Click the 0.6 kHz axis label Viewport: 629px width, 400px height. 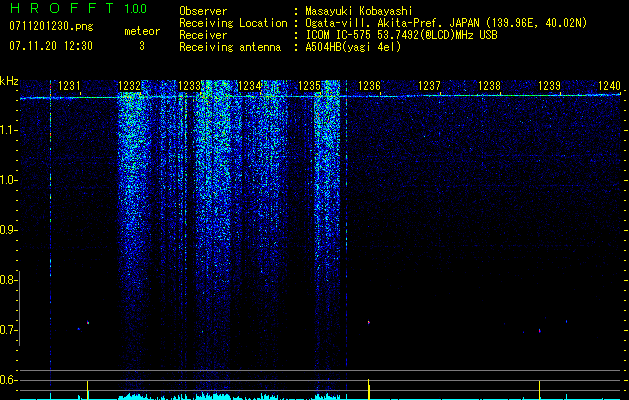pyautogui.click(x=8, y=380)
